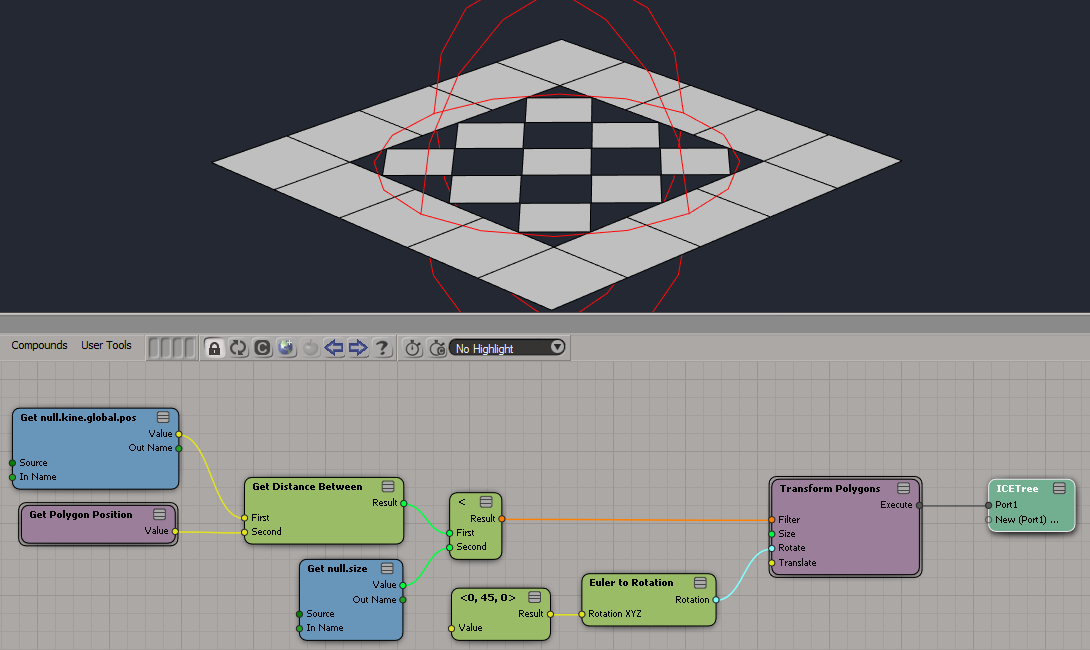This screenshot has width=1090, height=650.
Task: Collapse the Get Distance Between node
Action: pyautogui.click(x=388, y=487)
